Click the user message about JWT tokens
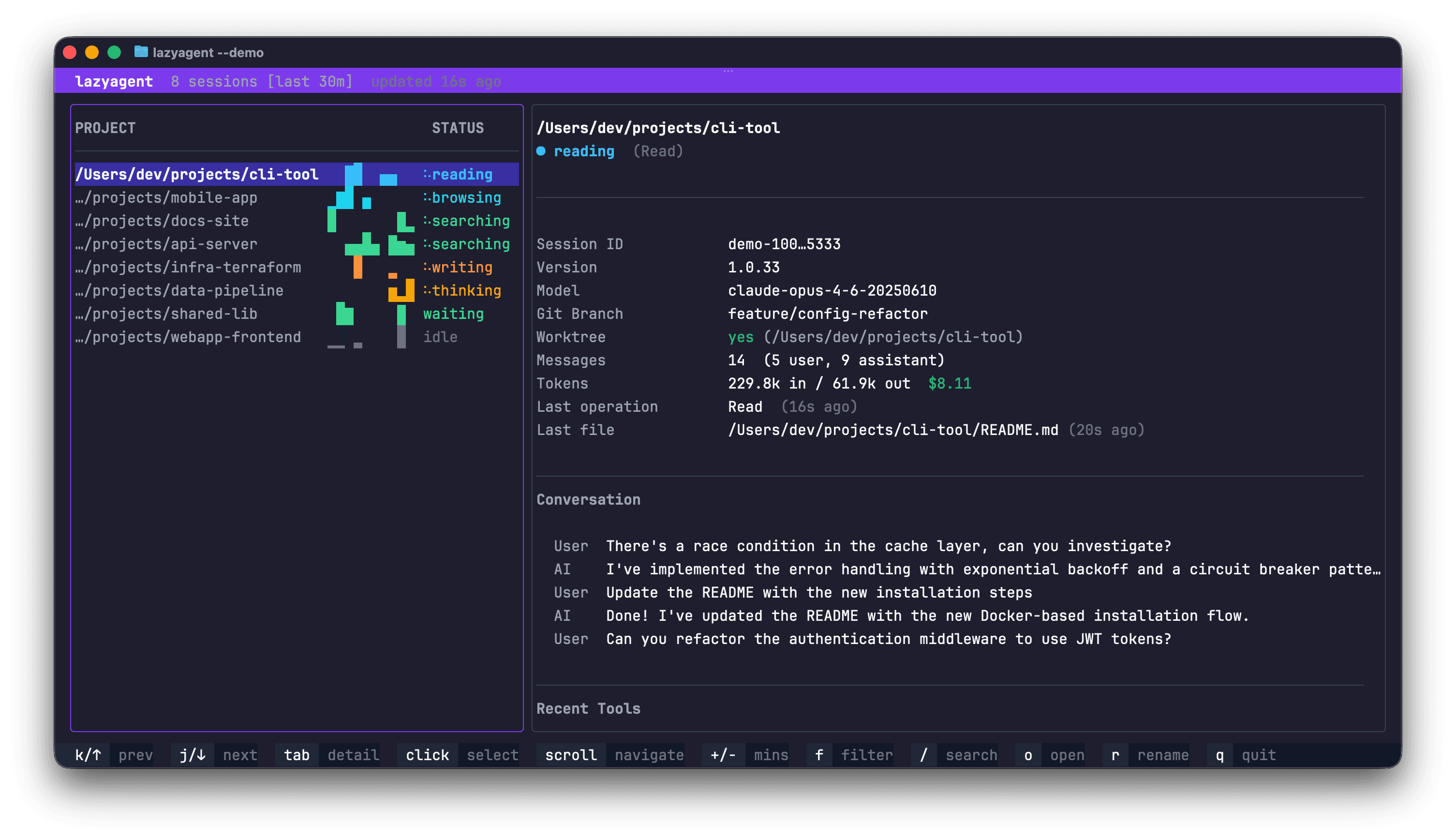The height and width of the screenshot is (840, 1456). [x=888, y=639]
